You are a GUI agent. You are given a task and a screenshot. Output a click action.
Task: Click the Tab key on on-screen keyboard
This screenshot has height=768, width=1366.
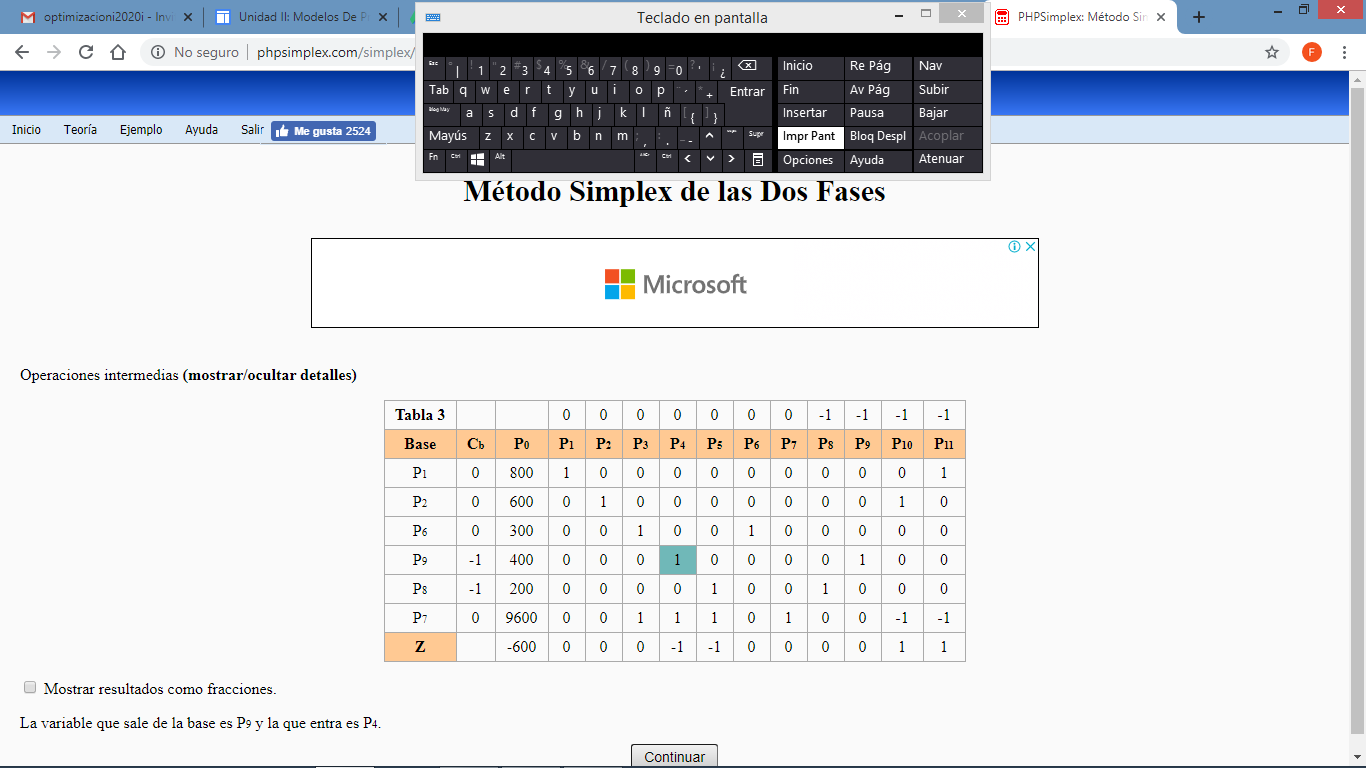(x=439, y=90)
